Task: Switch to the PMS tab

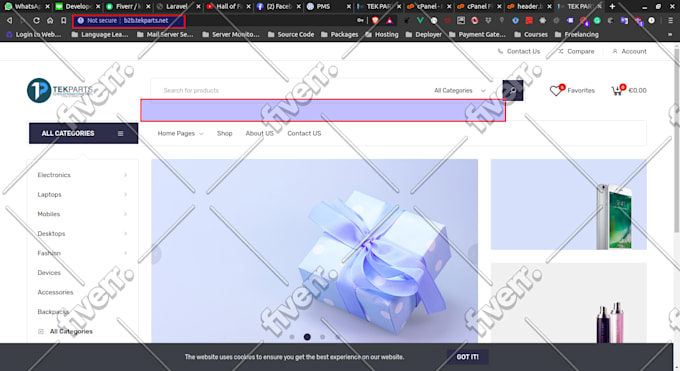Action: (328, 7)
